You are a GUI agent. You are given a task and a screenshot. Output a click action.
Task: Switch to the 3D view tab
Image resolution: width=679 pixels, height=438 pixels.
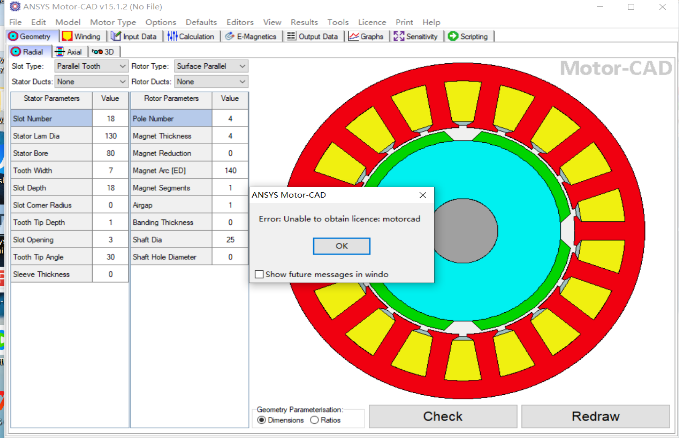coord(102,51)
